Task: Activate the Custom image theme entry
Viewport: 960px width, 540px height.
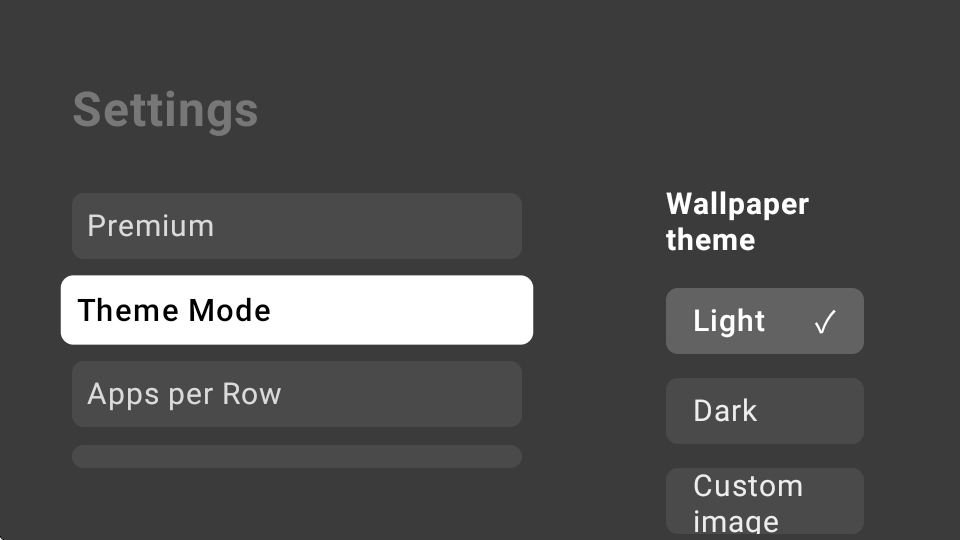Action: (764, 501)
